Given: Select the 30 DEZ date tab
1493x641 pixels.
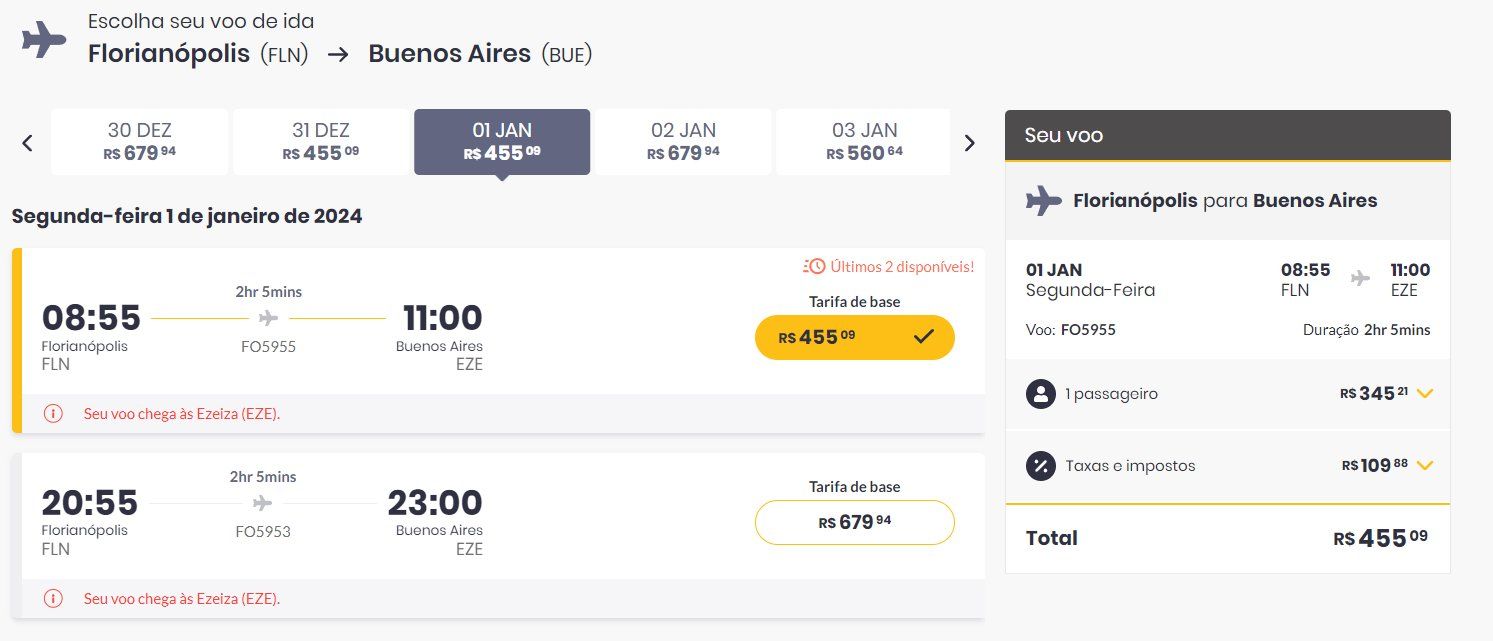Looking at the screenshot, I should (x=140, y=142).
